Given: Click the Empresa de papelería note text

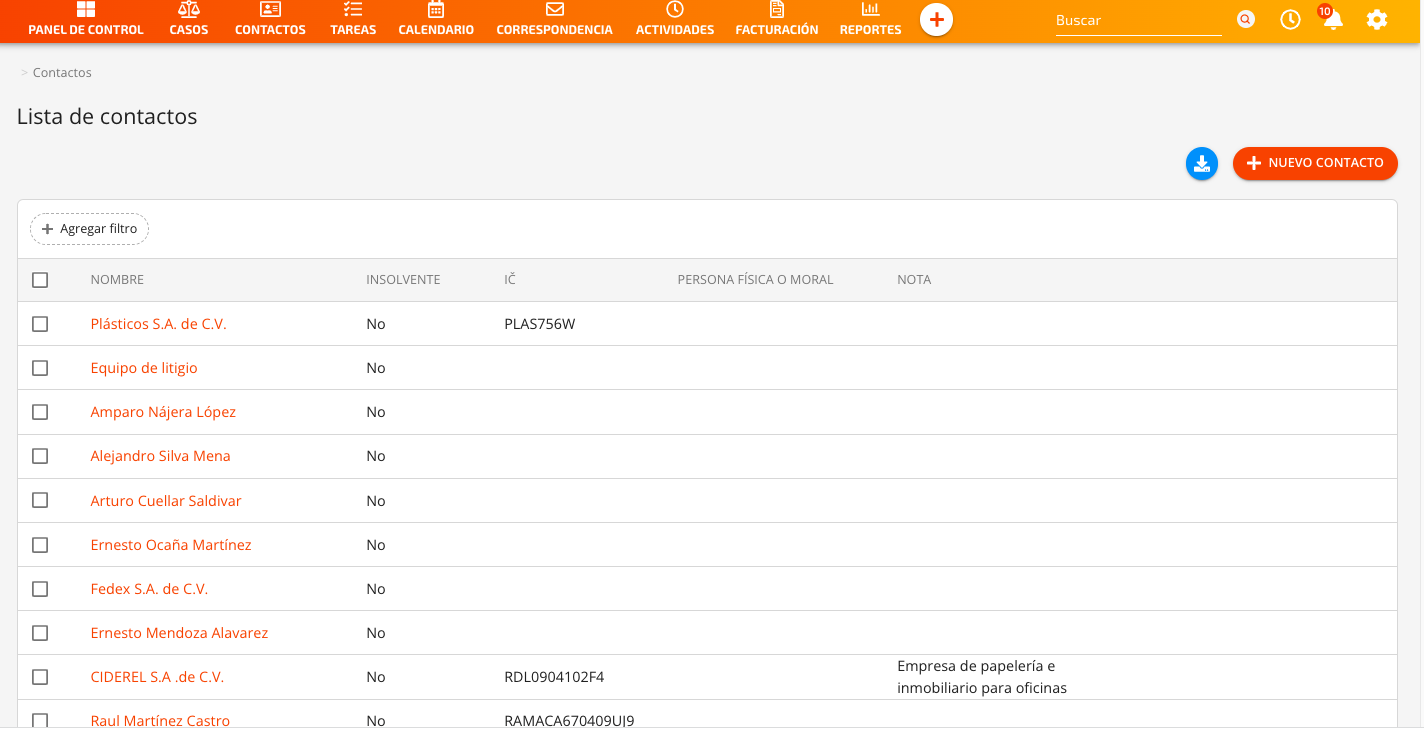Looking at the screenshot, I should 982,677.
